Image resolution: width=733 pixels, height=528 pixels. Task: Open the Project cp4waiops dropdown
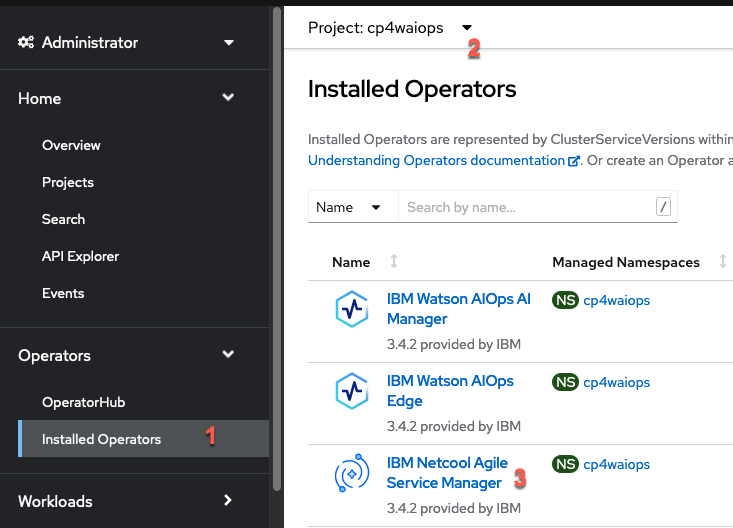(x=390, y=28)
